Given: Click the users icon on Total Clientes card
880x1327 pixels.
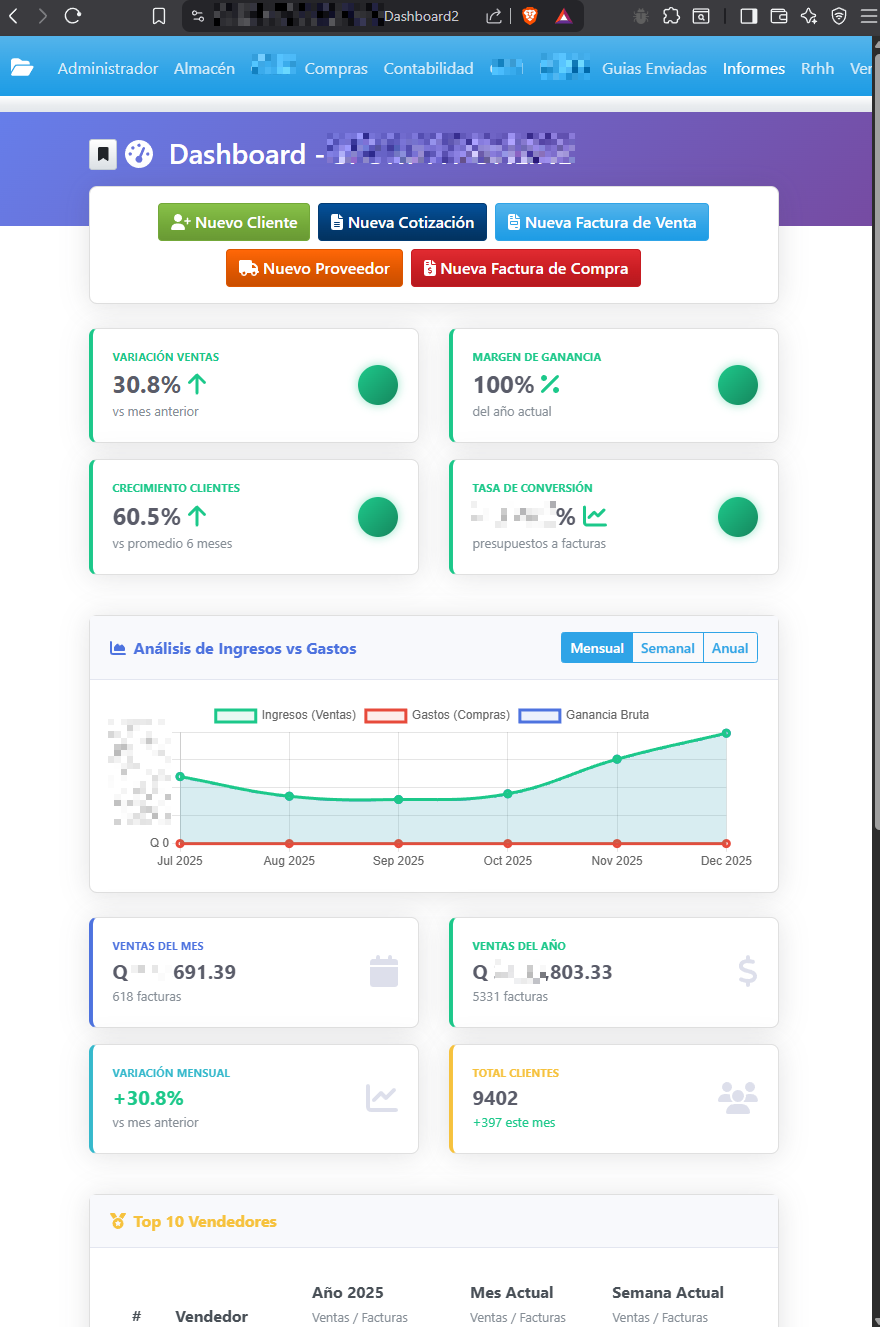Looking at the screenshot, I should (738, 1097).
